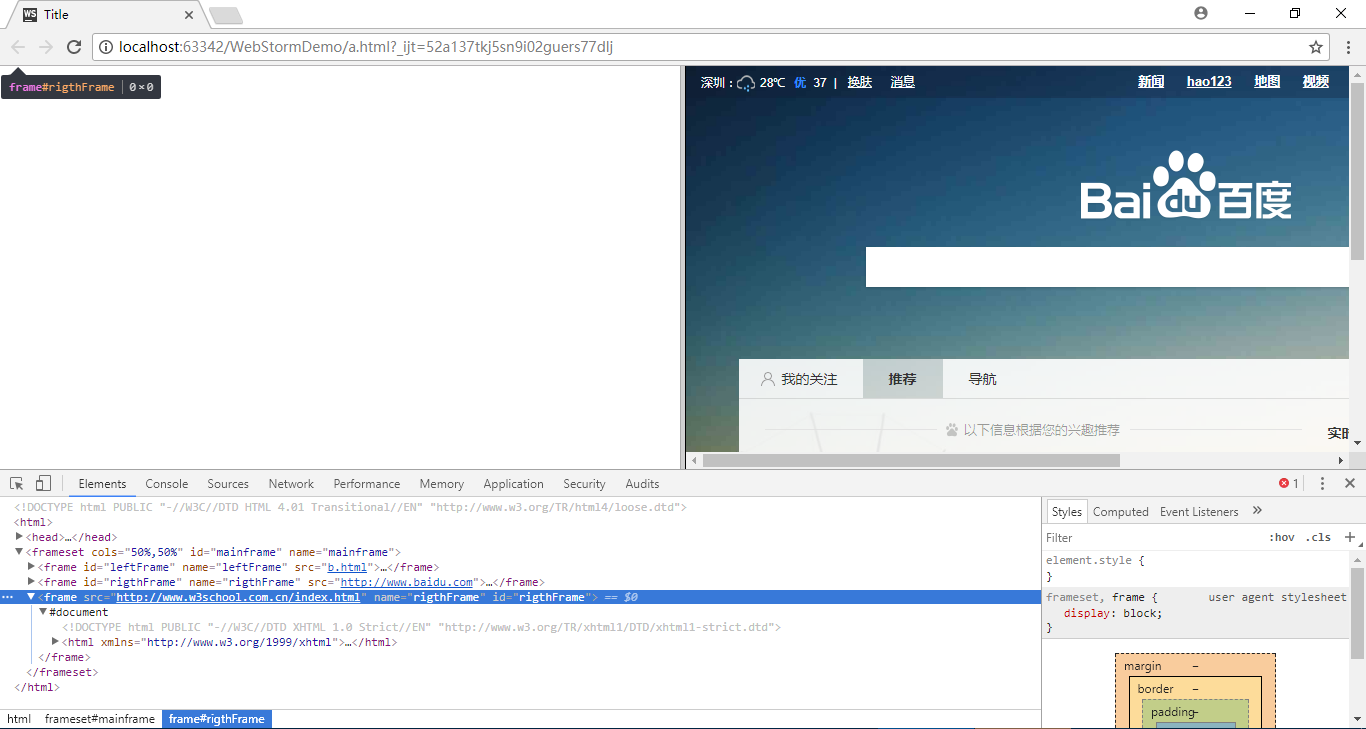Open a new browser tab
The width and height of the screenshot is (1366, 729).
226,15
